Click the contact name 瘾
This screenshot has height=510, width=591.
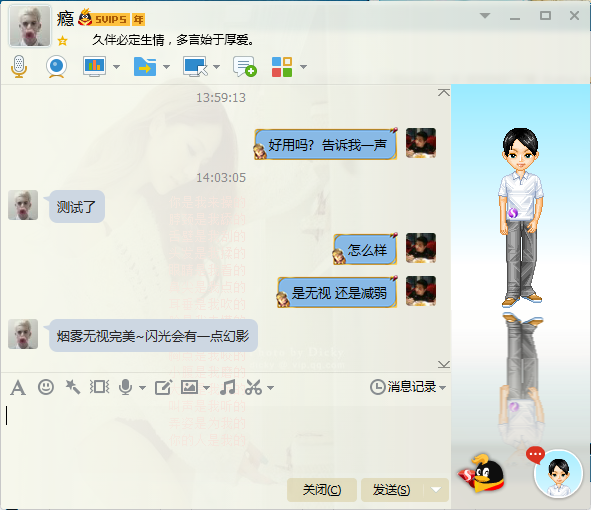click(x=65, y=19)
